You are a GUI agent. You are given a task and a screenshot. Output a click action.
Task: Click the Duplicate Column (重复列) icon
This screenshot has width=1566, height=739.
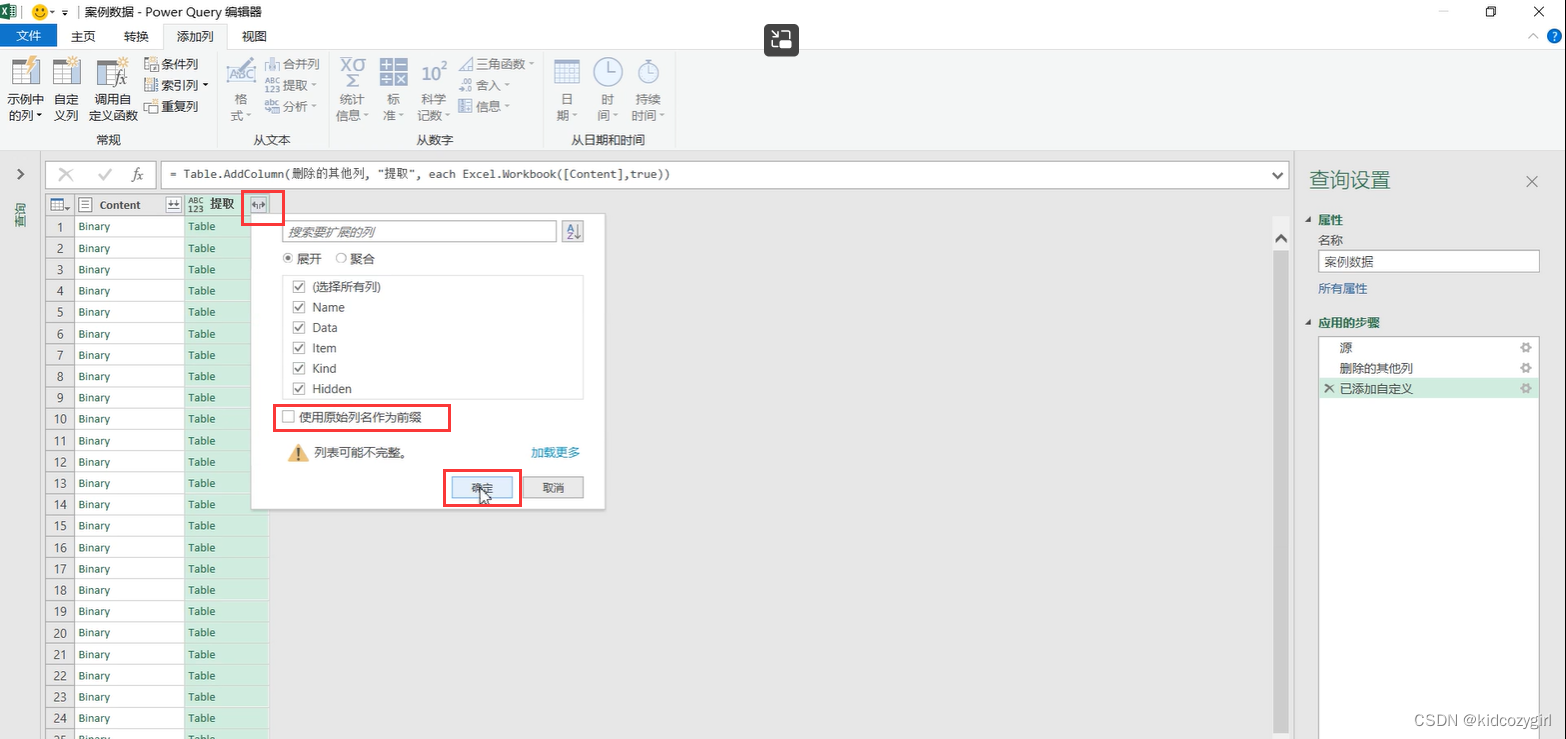click(x=152, y=106)
